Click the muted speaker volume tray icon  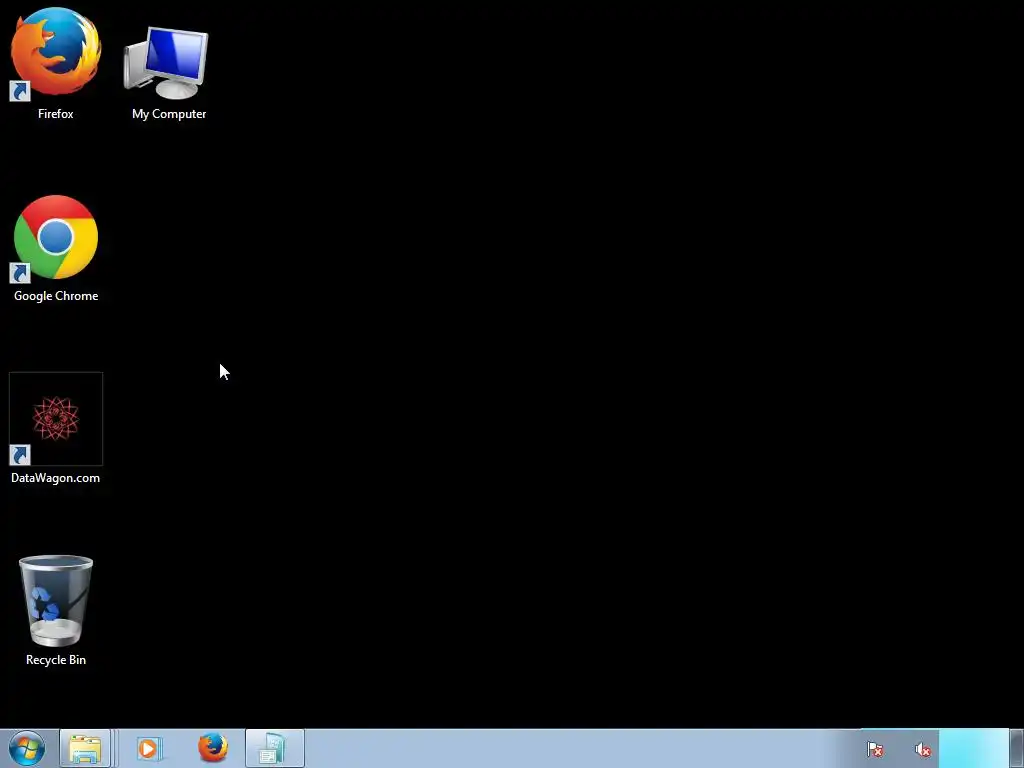(923, 750)
